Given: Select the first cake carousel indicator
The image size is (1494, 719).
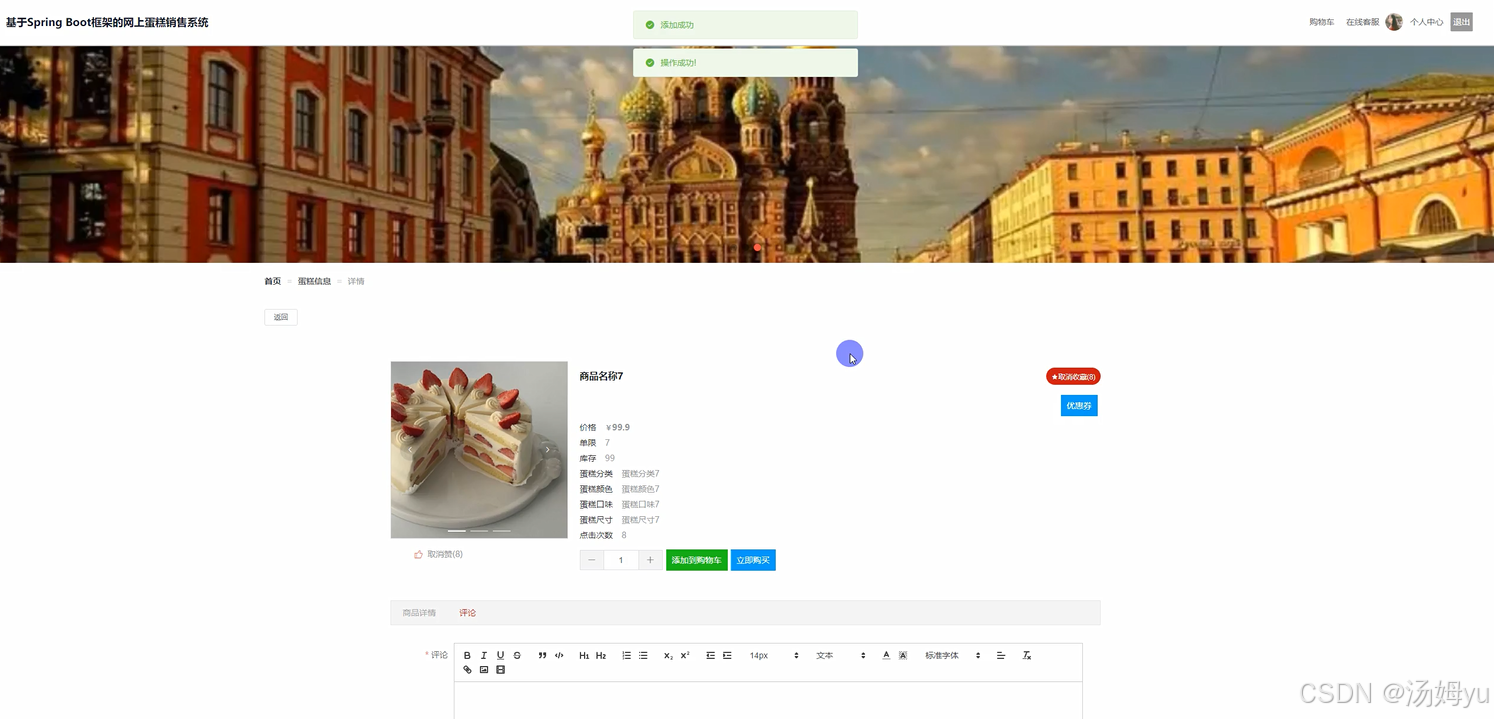Looking at the screenshot, I should 457,531.
